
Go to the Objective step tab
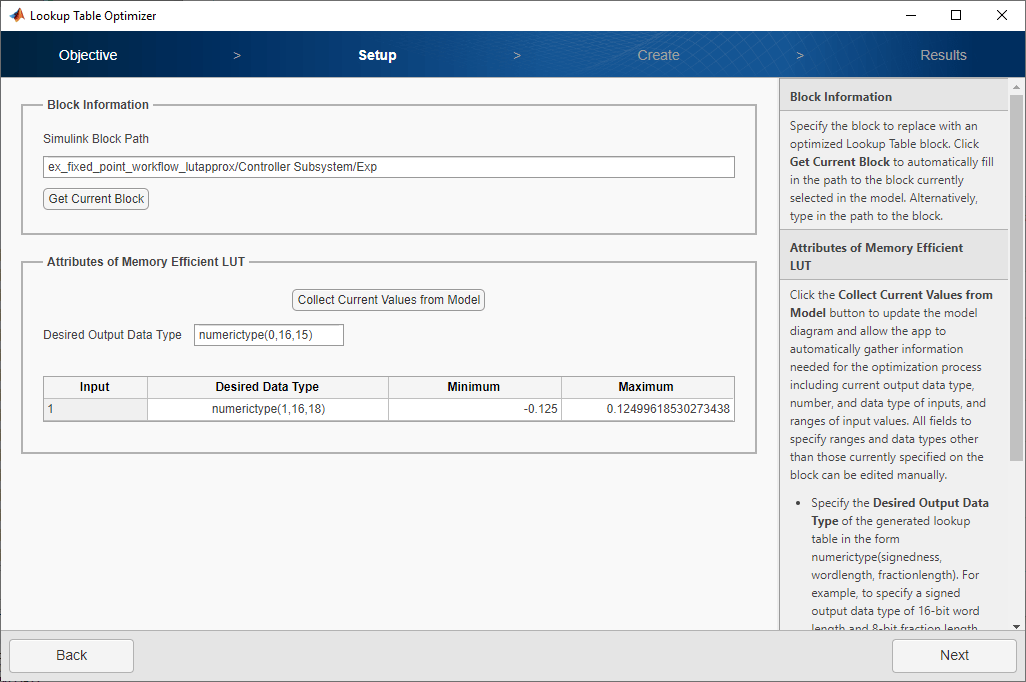pyautogui.click(x=88, y=55)
